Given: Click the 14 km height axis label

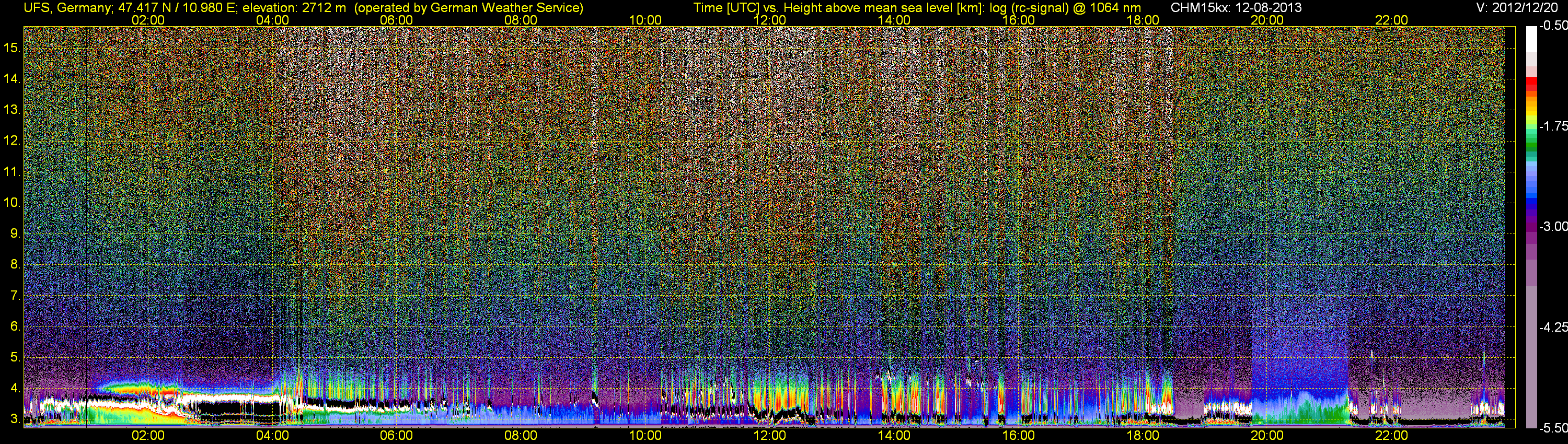Looking at the screenshot, I should pos(12,79).
